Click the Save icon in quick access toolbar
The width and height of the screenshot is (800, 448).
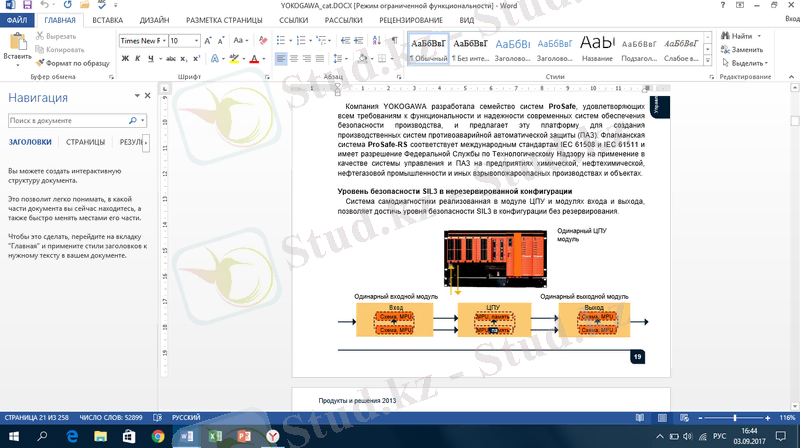click(25, 6)
